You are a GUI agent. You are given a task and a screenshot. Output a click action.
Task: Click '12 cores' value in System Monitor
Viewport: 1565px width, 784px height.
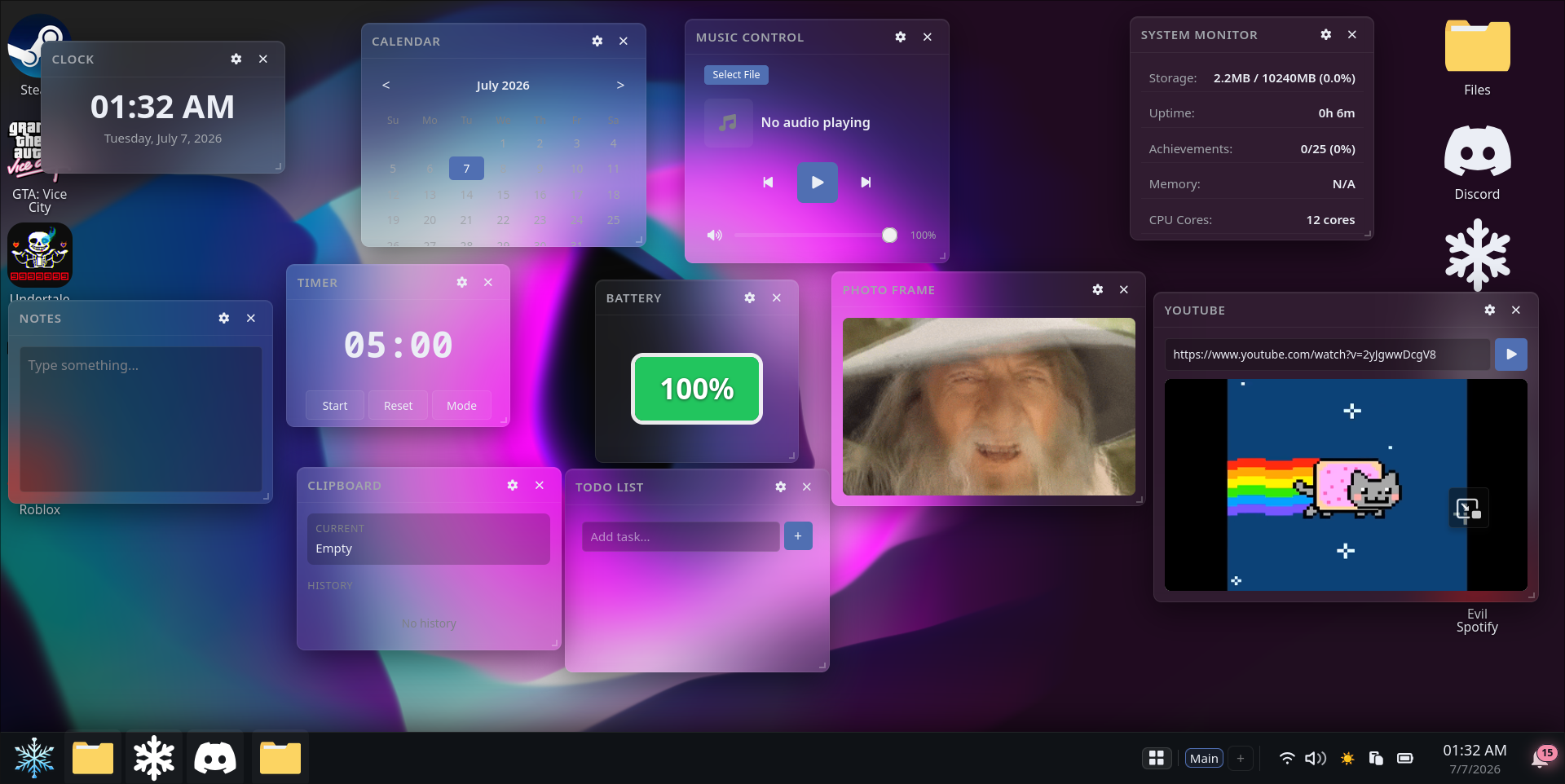pyautogui.click(x=1330, y=220)
